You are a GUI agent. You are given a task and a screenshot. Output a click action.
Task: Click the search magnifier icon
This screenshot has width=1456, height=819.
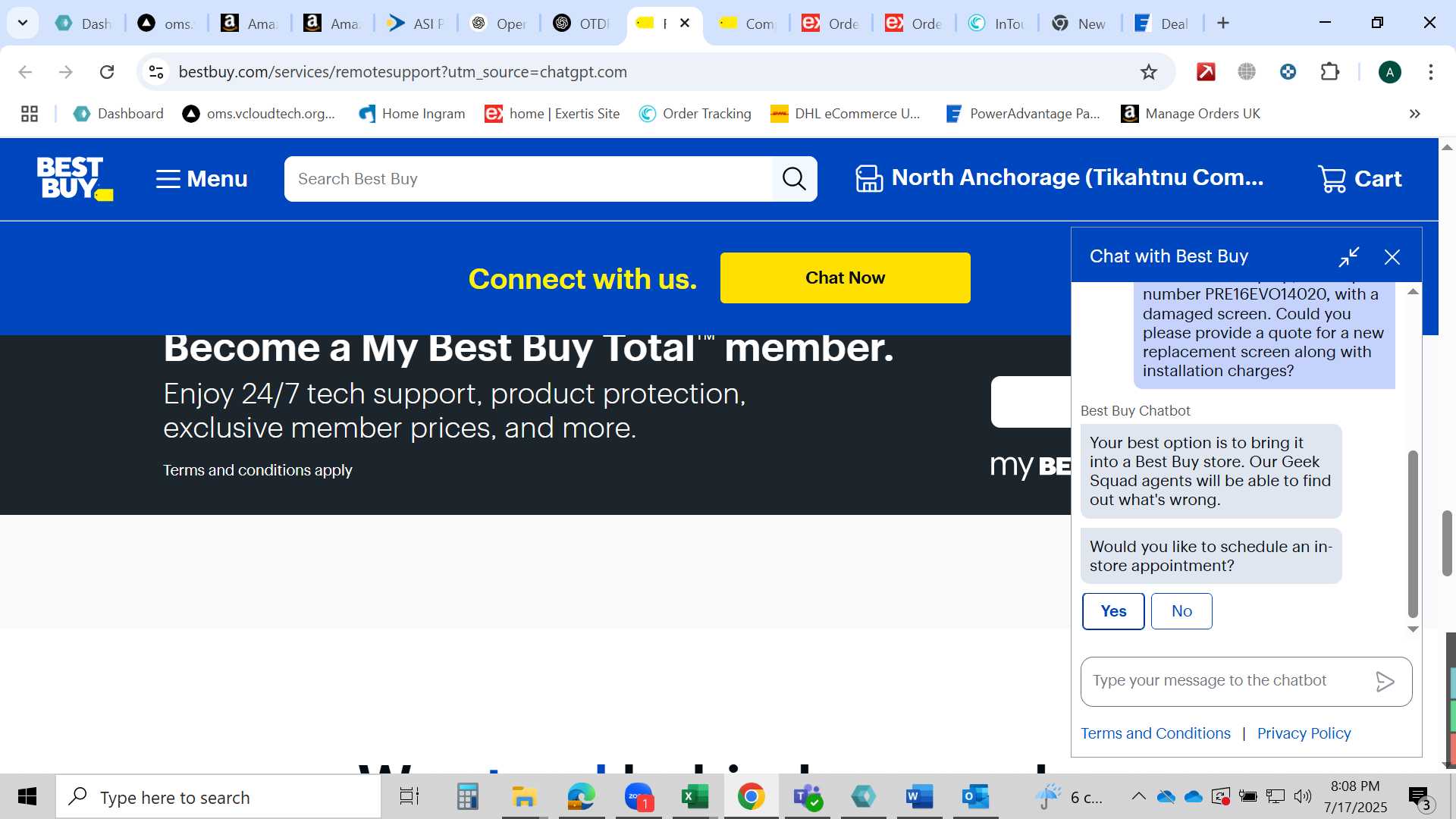pos(794,179)
